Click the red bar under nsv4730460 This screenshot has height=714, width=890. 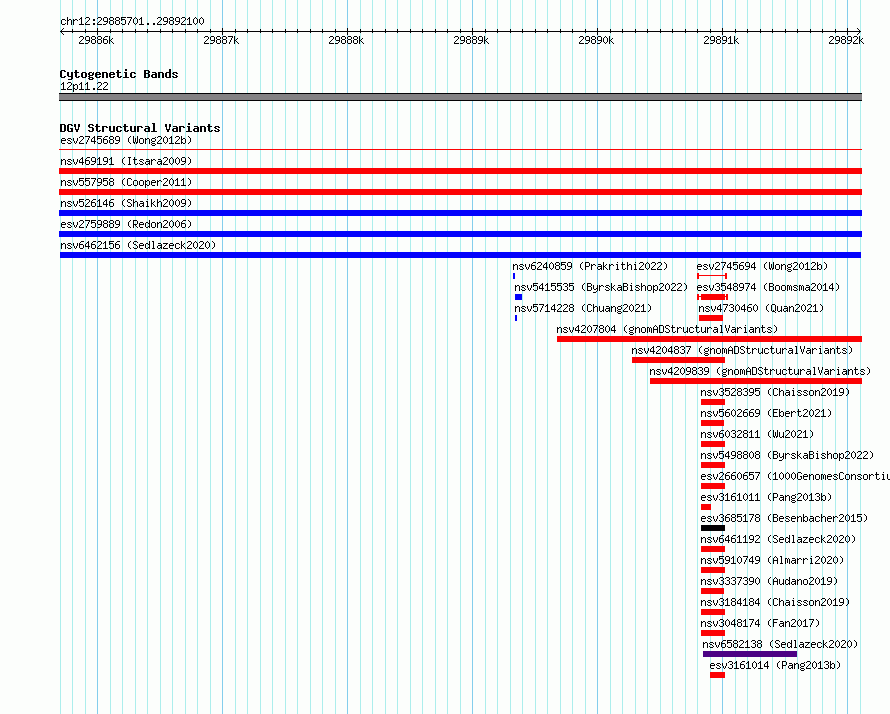[x=711, y=318]
